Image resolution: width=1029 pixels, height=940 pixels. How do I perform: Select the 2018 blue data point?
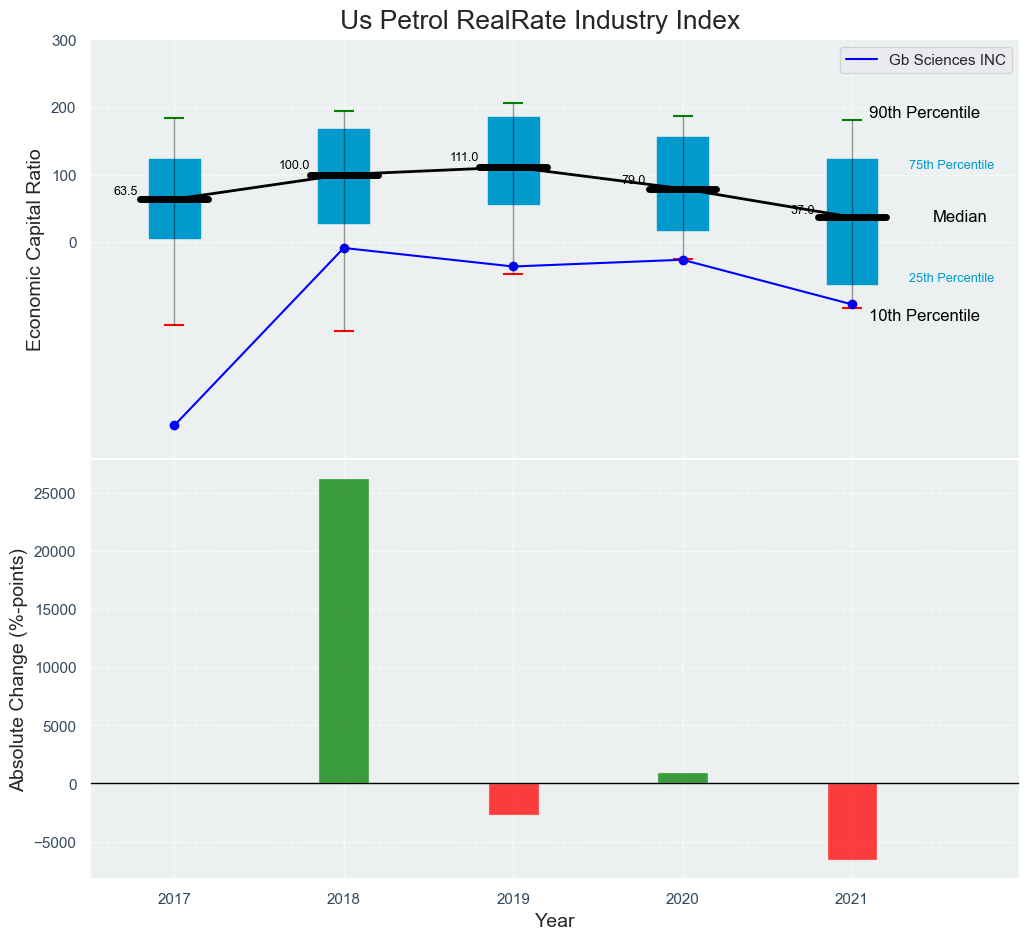[344, 248]
